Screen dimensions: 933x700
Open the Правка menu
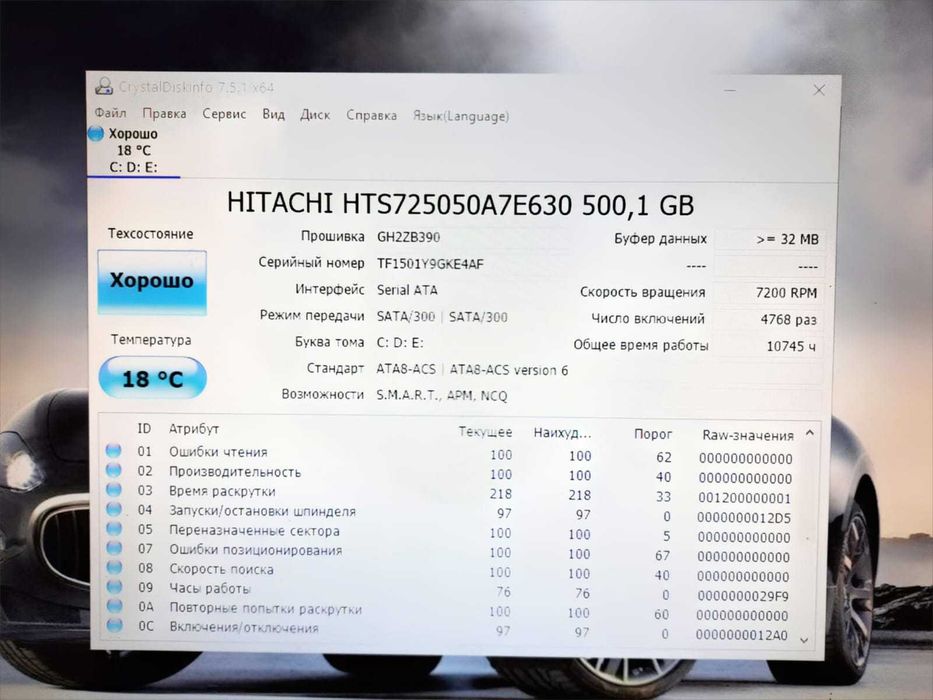click(164, 113)
